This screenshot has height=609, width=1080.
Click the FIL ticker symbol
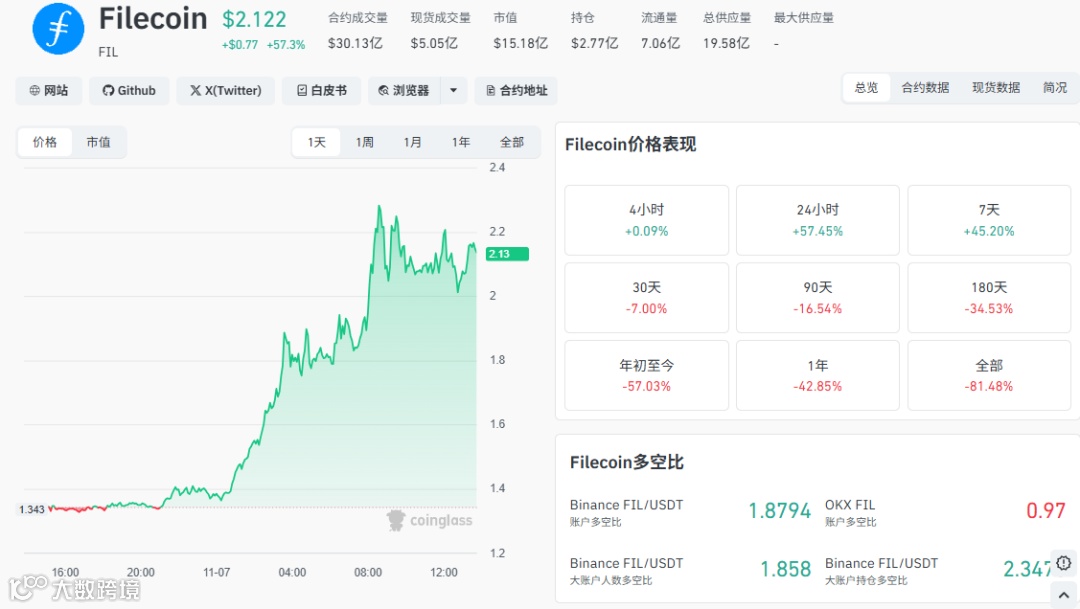[x=108, y=52]
